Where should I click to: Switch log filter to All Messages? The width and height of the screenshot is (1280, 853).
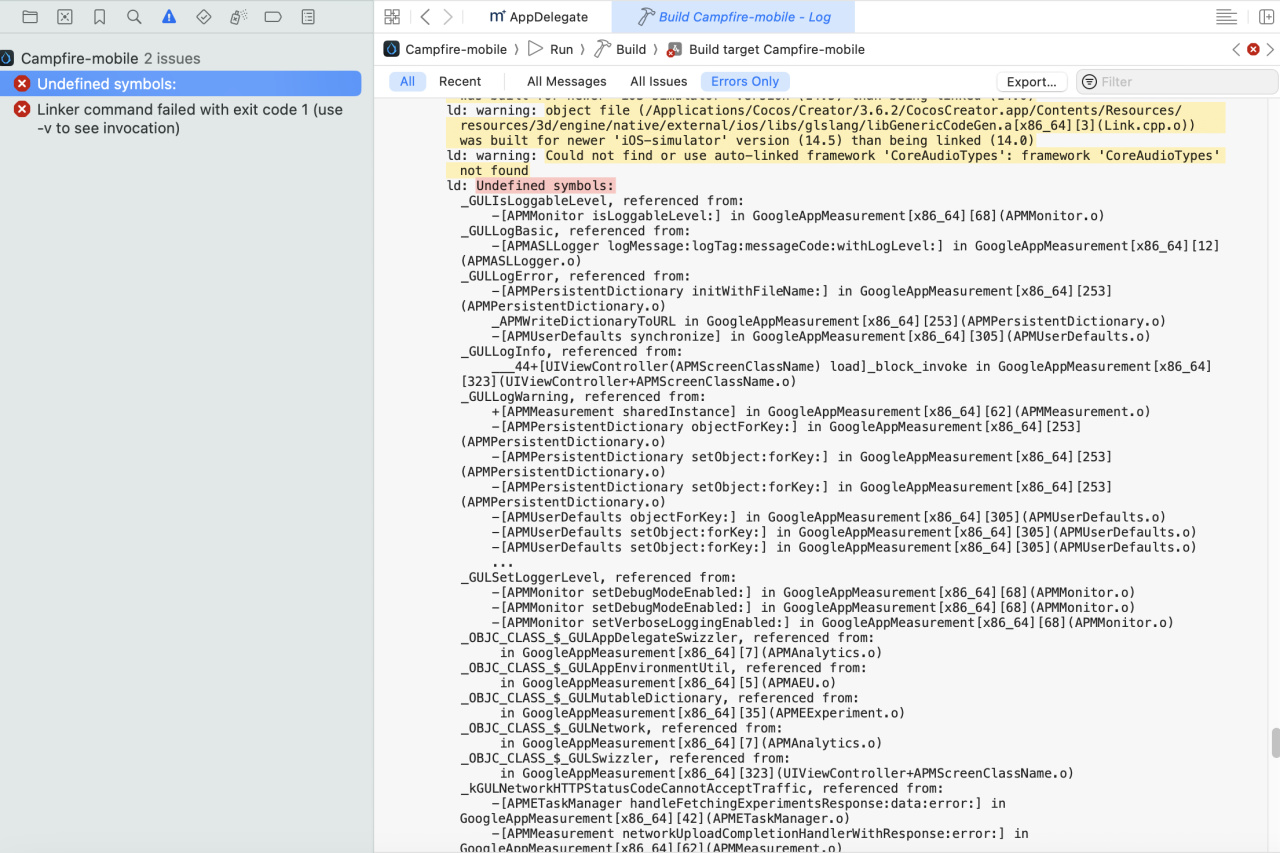point(566,81)
